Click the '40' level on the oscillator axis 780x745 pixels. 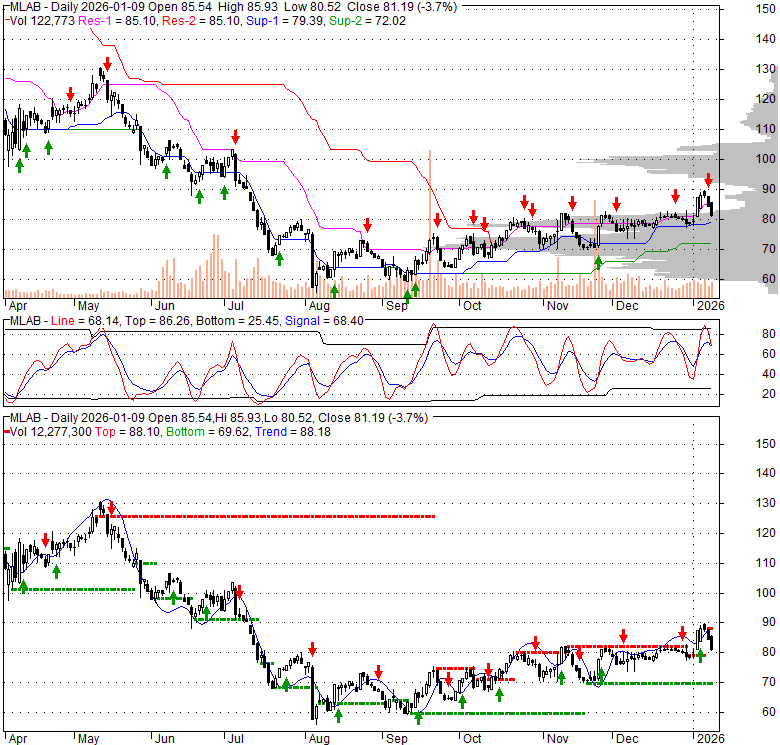tap(769, 373)
